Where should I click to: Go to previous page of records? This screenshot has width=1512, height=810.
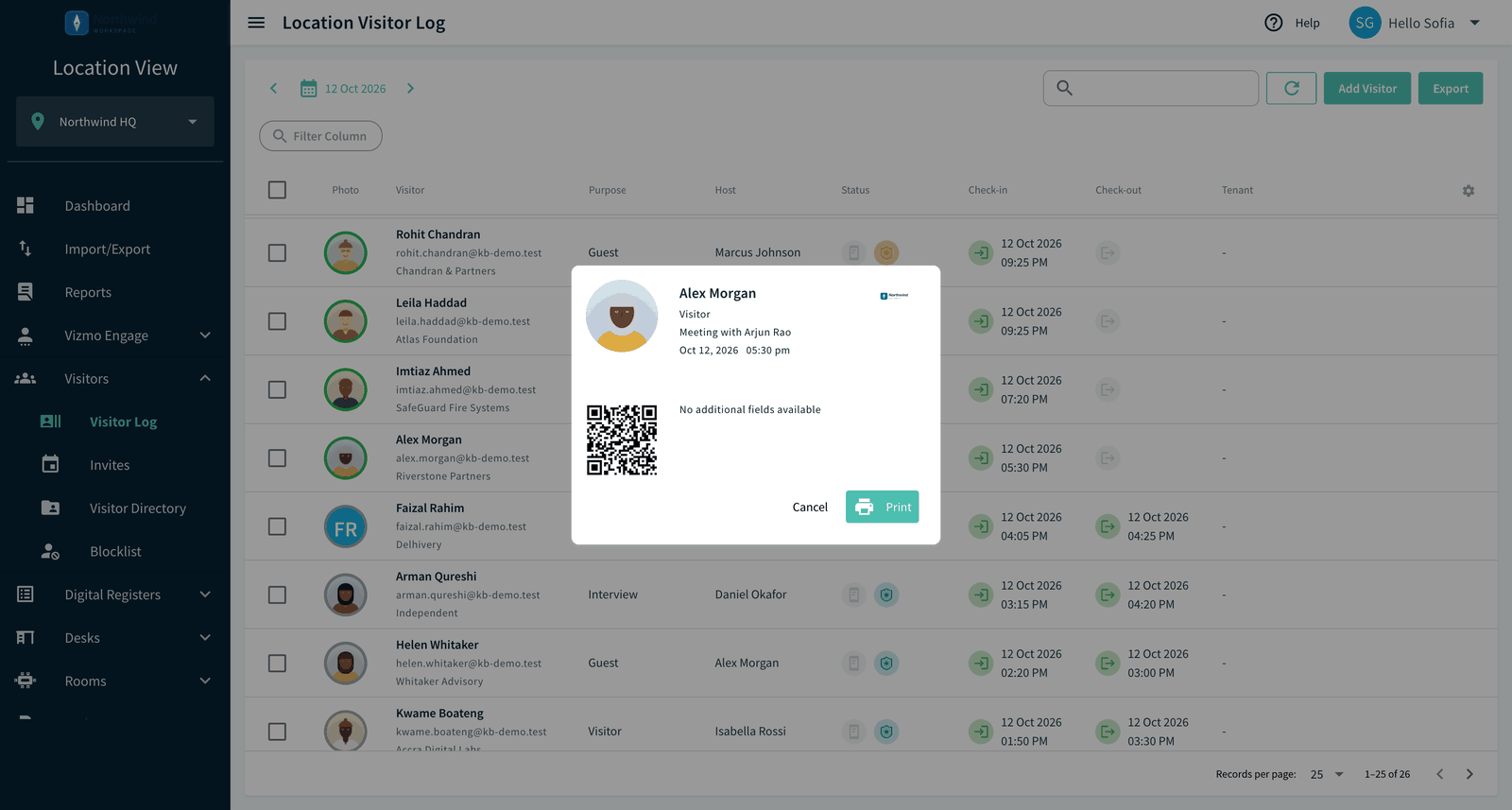1440,774
